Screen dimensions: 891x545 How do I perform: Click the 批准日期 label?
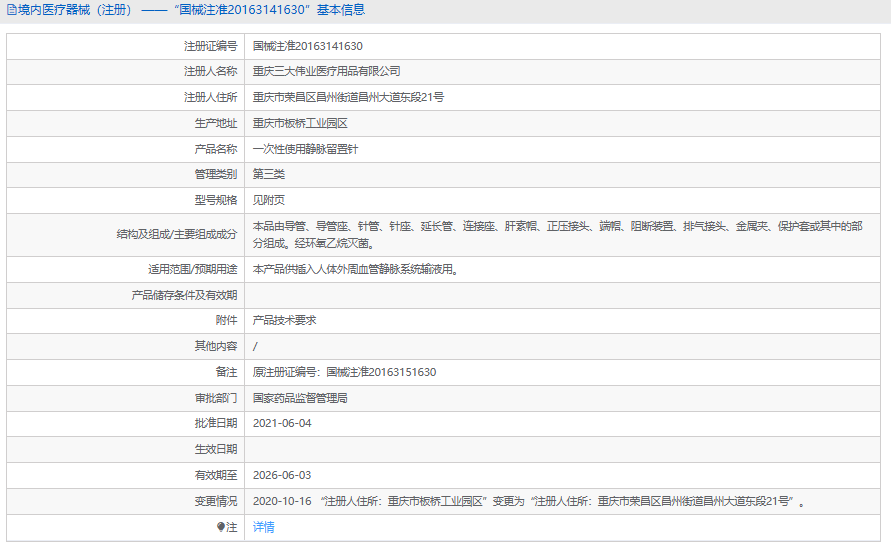click(216, 423)
